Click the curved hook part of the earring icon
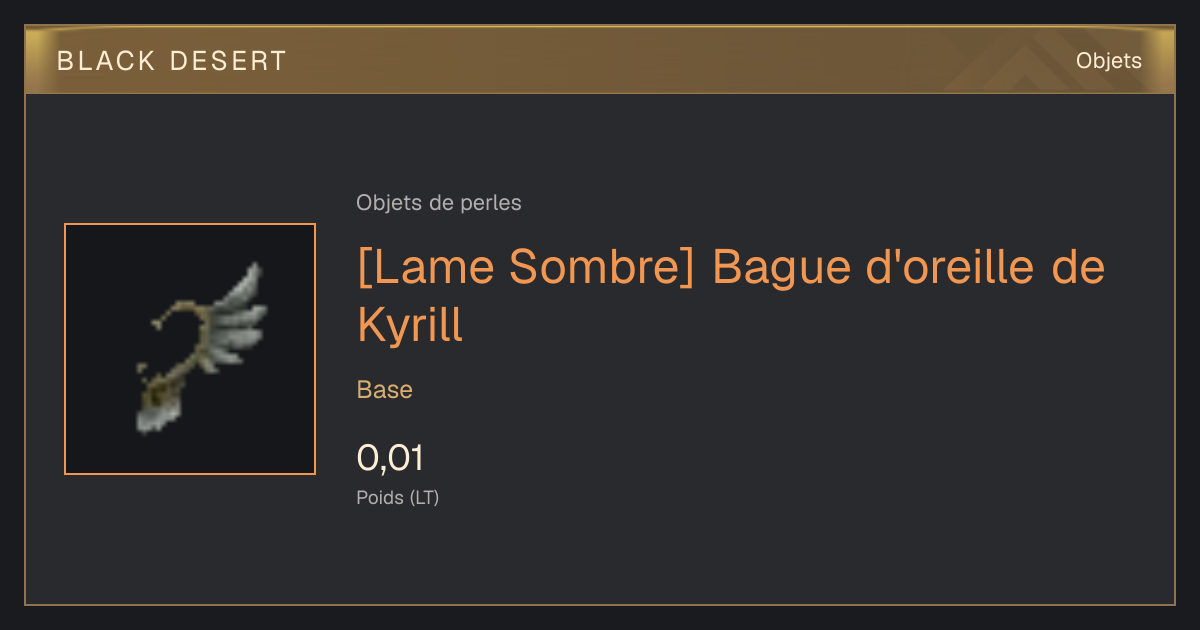The width and height of the screenshot is (1200, 630). tap(177, 330)
